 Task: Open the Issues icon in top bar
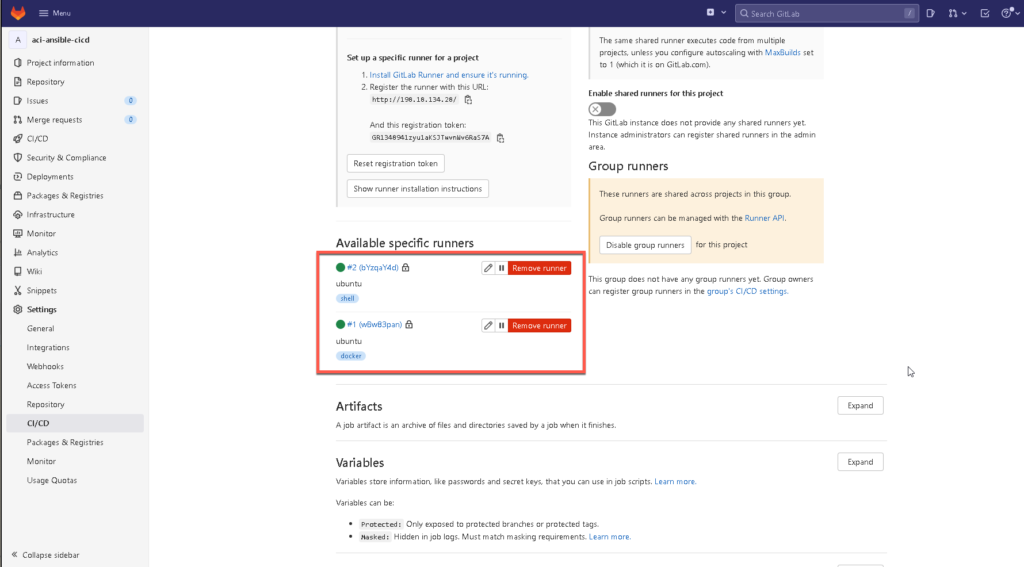tap(931, 13)
